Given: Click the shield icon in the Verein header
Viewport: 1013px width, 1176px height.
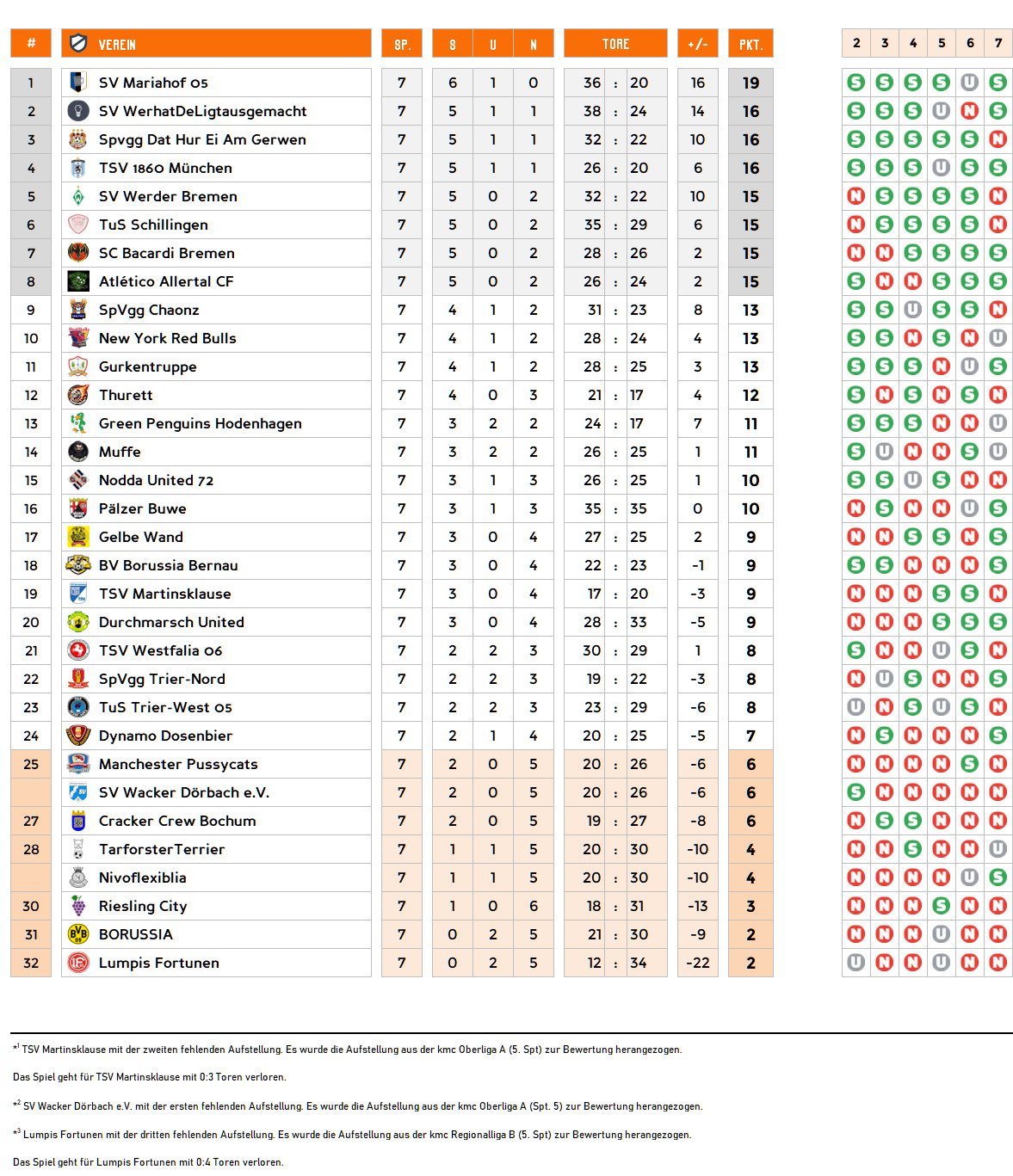Looking at the screenshot, I should pyautogui.click(x=78, y=44).
